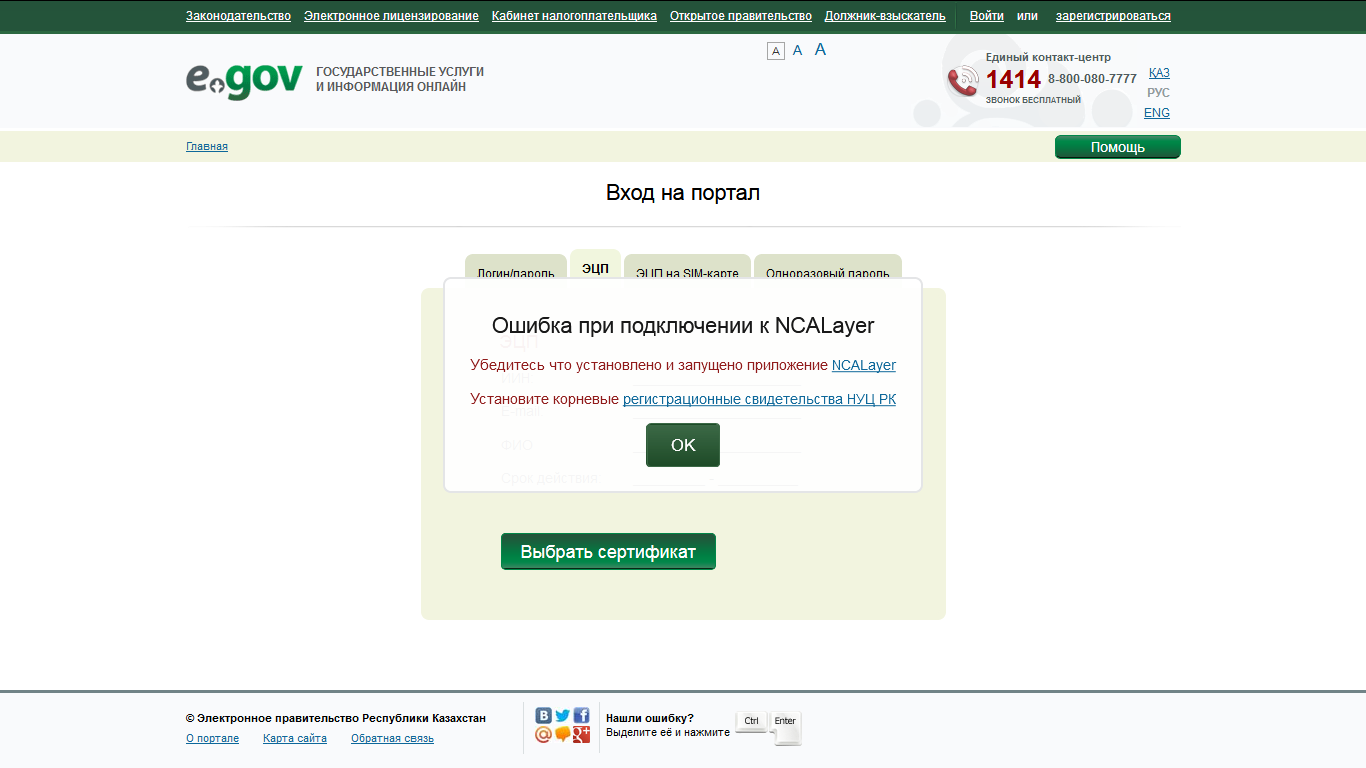Click the Помощь button
Viewport: 1366px width, 768px height.
[1118, 147]
